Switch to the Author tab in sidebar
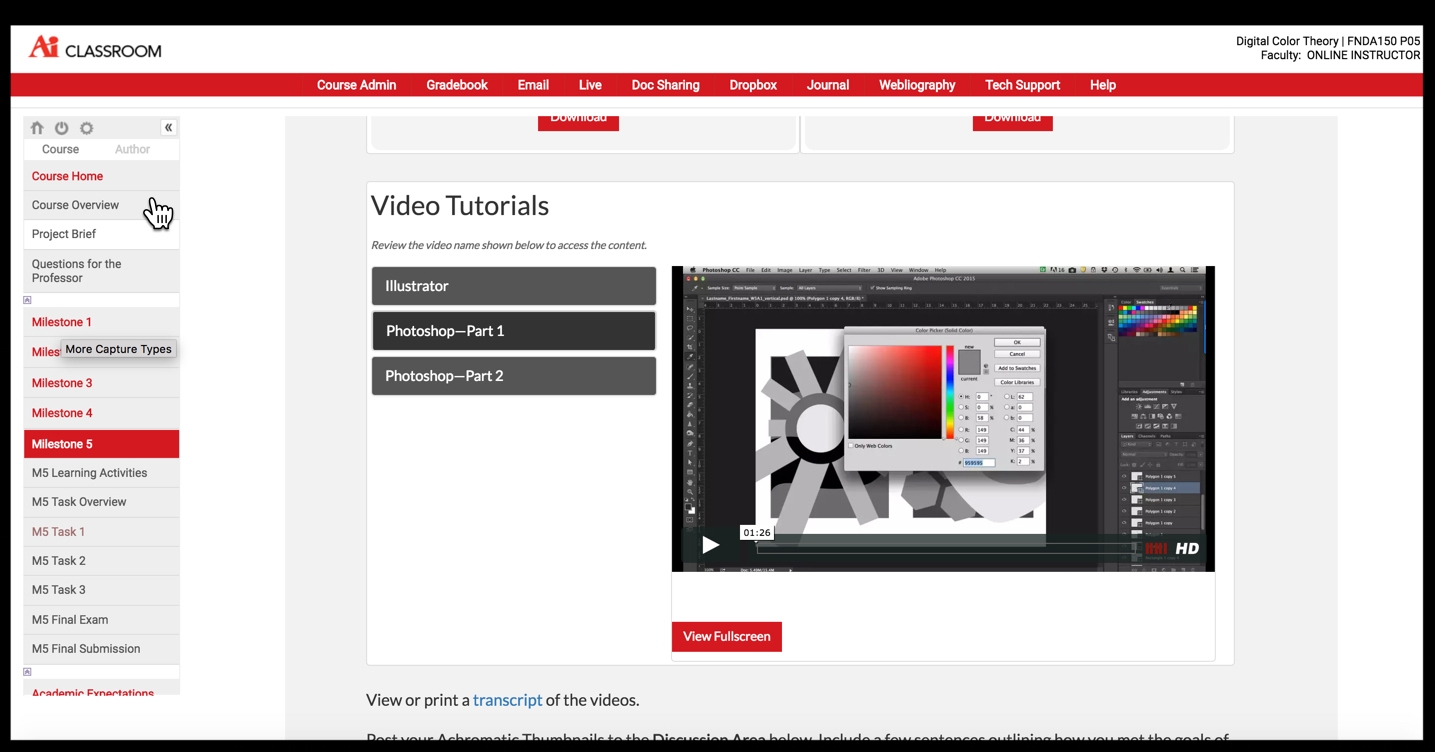 (132, 149)
